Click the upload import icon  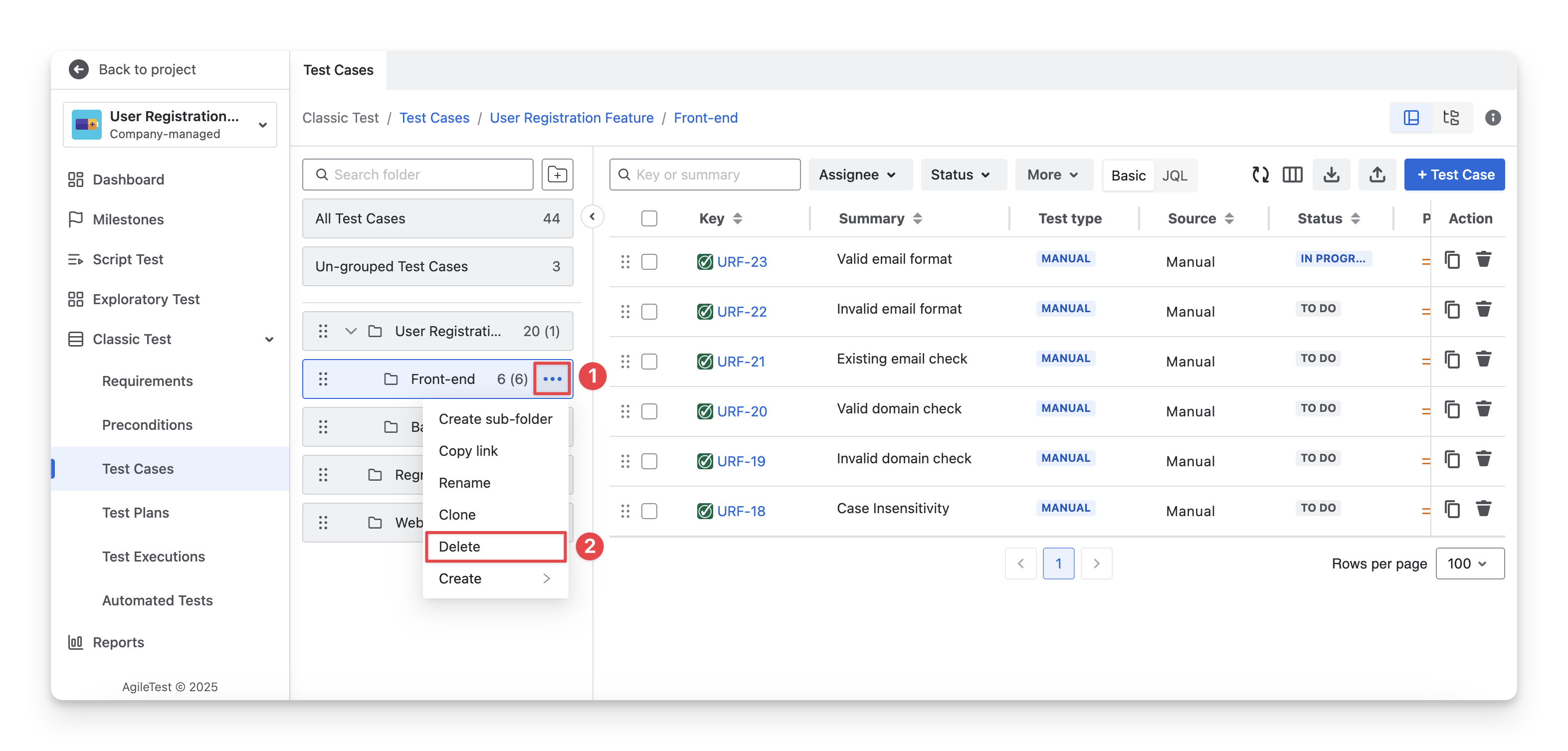[x=1377, y=175]
